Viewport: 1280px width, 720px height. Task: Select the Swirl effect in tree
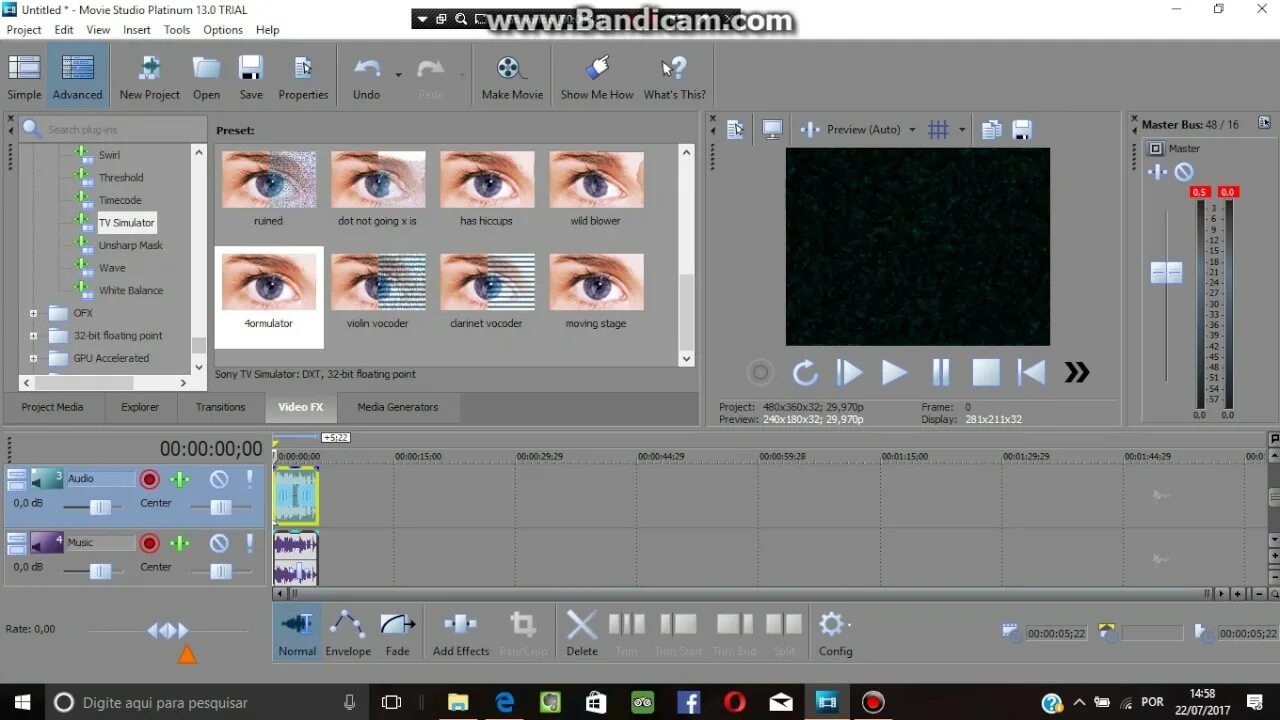[109, 155]
